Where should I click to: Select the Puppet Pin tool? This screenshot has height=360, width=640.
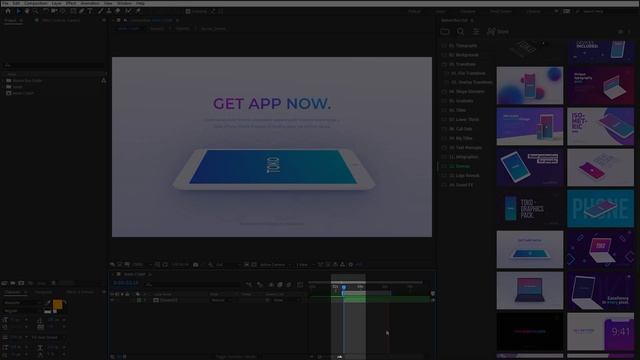click(x=138, y=11)
